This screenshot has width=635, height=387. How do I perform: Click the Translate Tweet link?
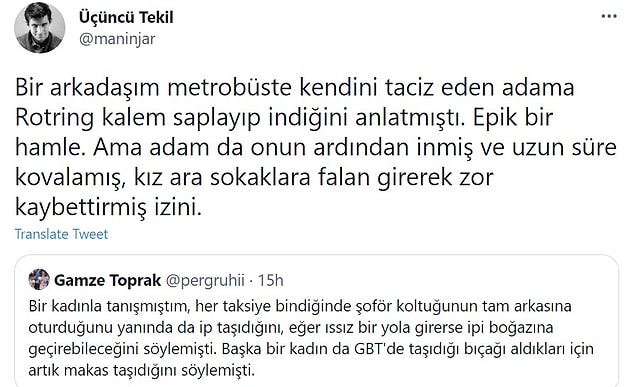point(61,234)
